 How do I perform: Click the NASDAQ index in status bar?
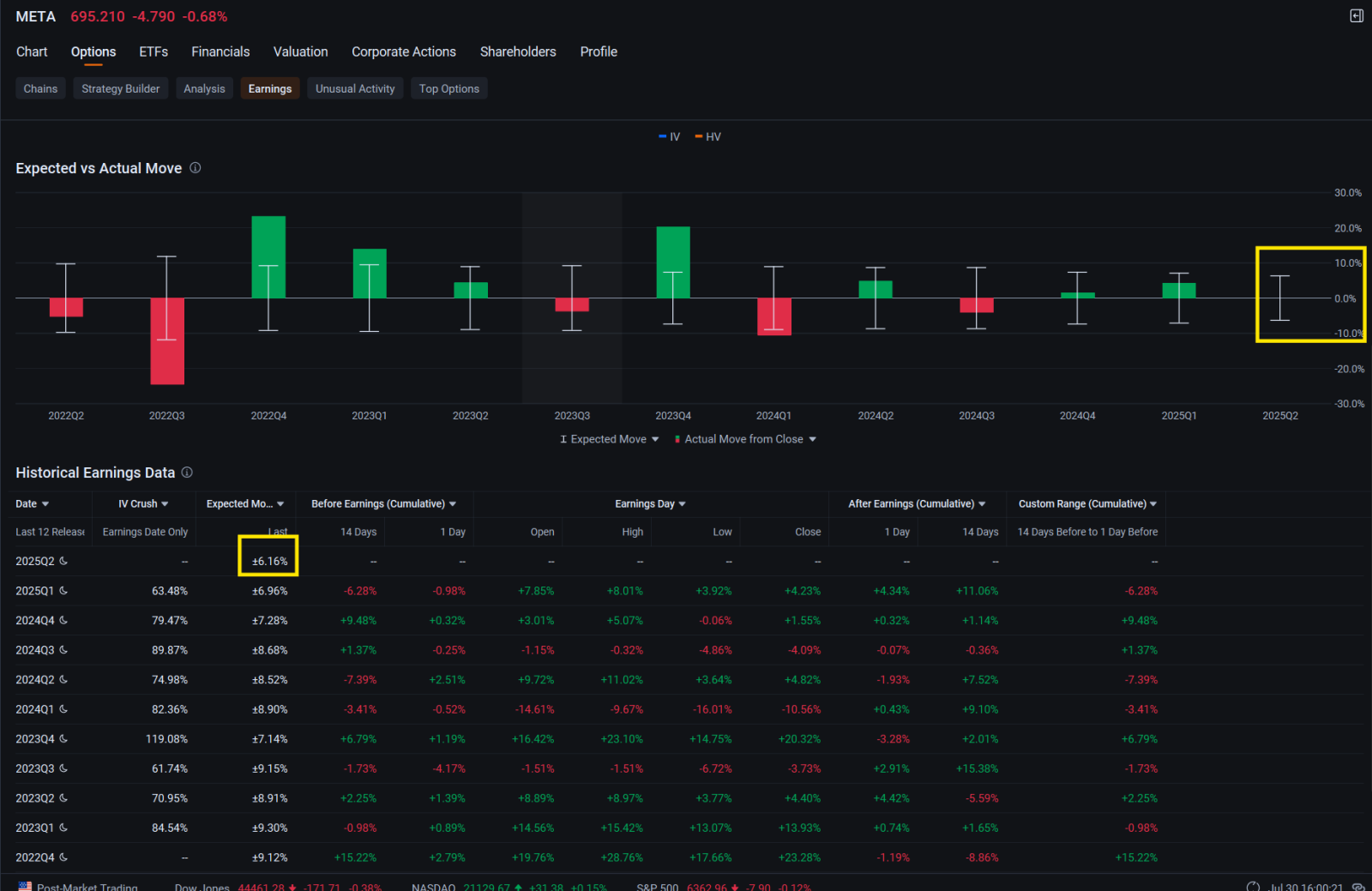[508, 887]
